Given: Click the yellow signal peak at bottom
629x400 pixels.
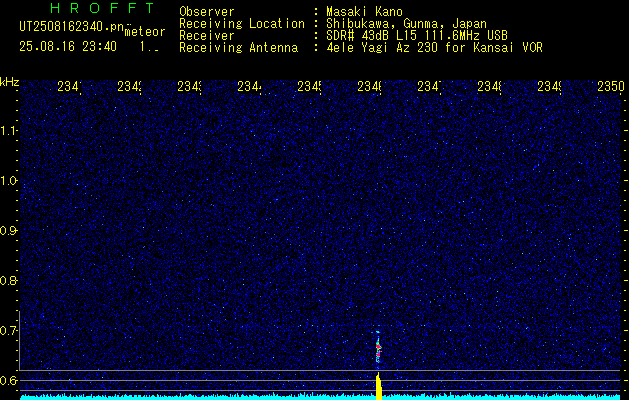Looking at the screenshot, I should pos(378,386).
